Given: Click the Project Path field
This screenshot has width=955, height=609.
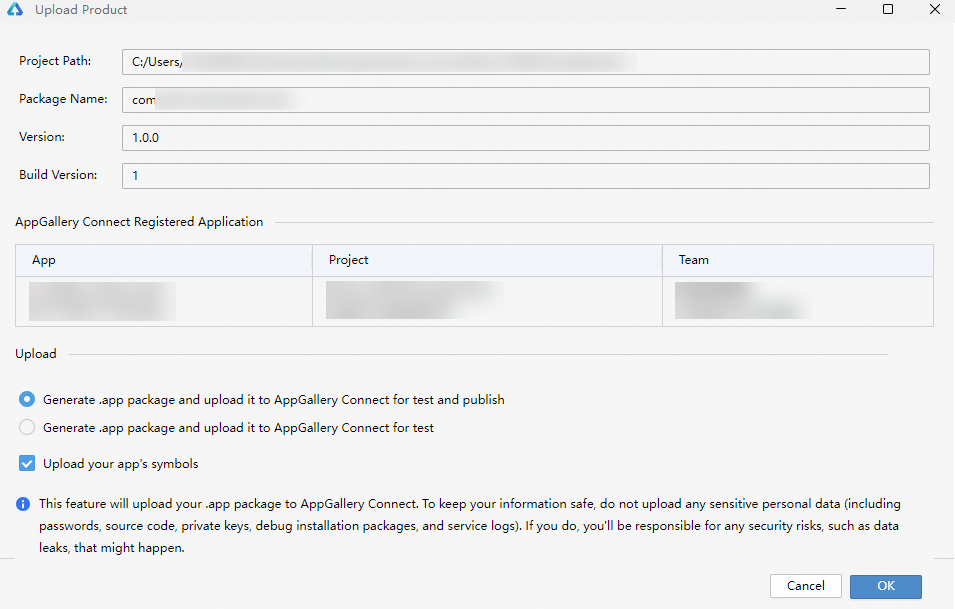Looking at the screenshot, I should (x=525, y=62).
